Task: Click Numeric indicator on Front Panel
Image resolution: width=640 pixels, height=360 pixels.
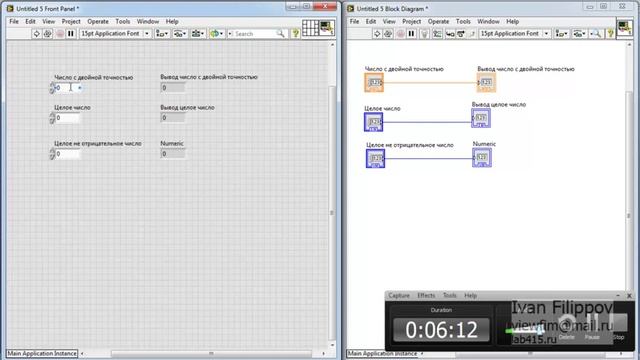Action: point(173,154)
